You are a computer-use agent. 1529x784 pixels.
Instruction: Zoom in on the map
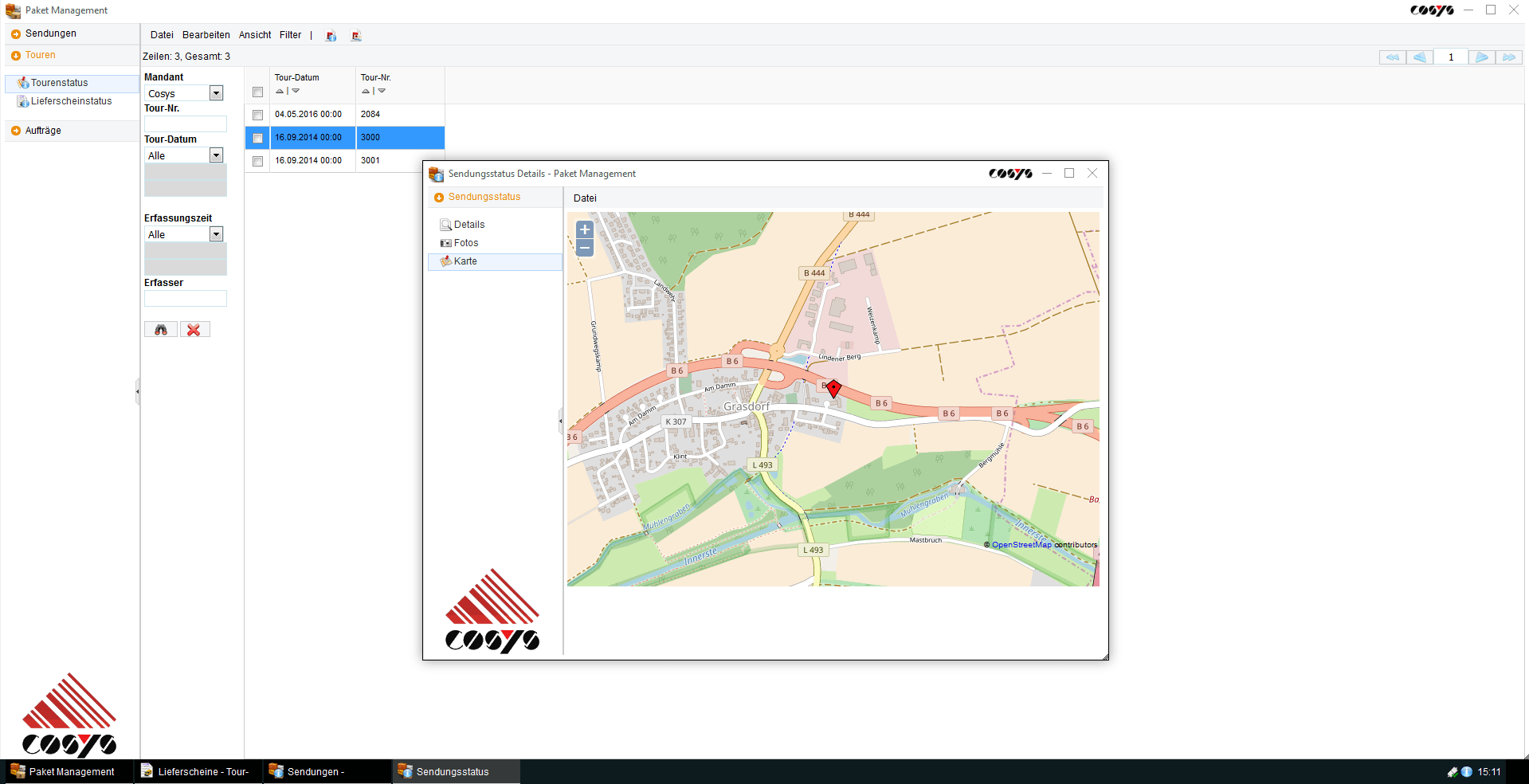pos(585,229)
